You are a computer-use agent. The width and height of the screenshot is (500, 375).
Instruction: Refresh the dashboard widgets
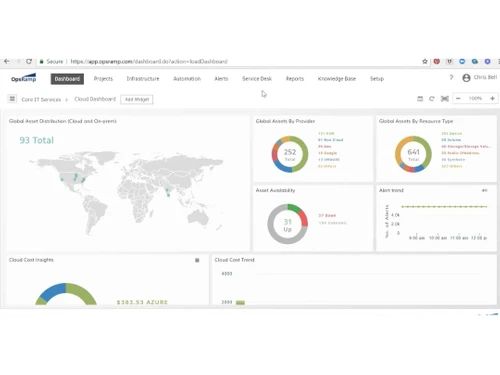[x=432, y=99]
